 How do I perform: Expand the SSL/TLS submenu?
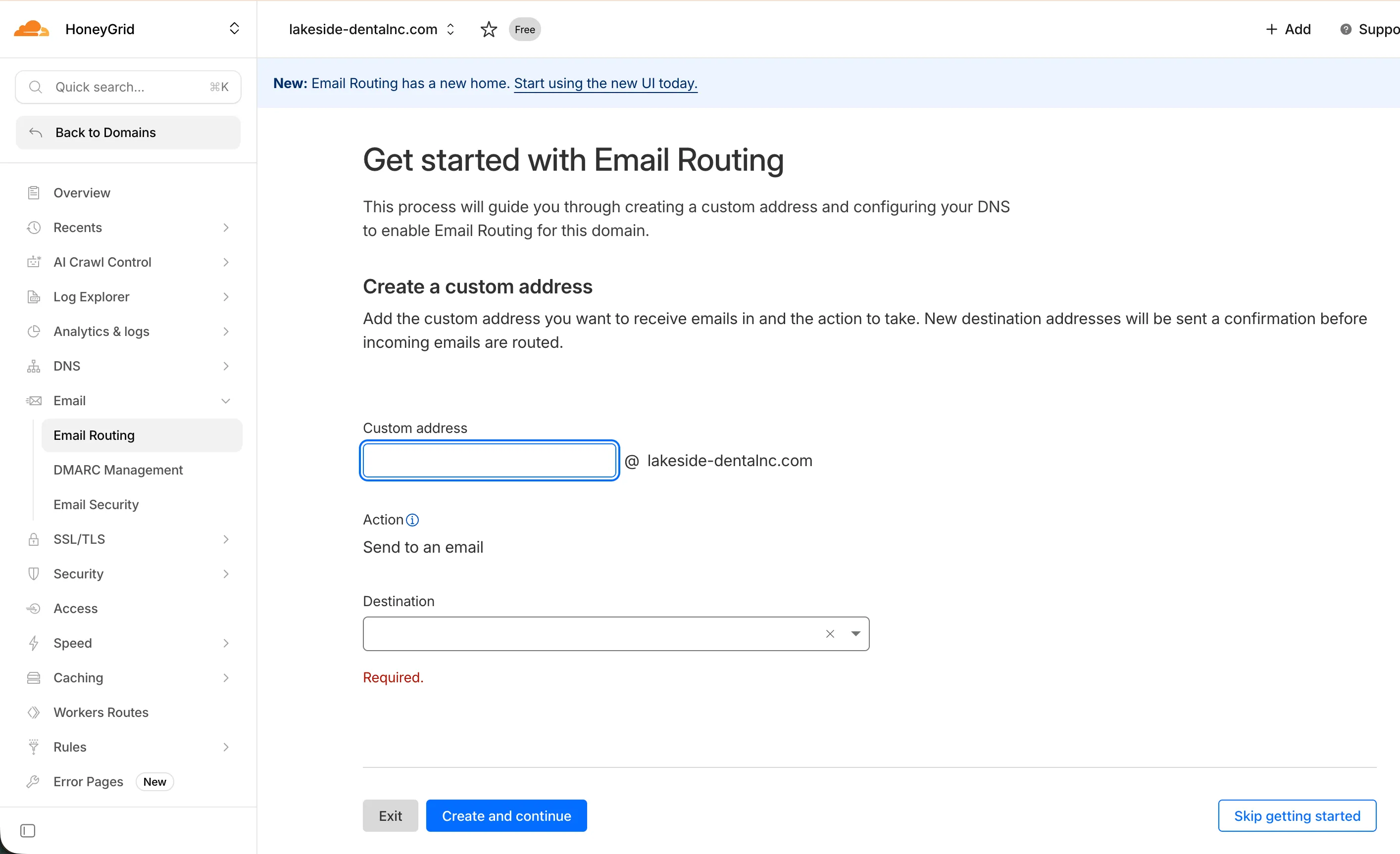point(226,539)
